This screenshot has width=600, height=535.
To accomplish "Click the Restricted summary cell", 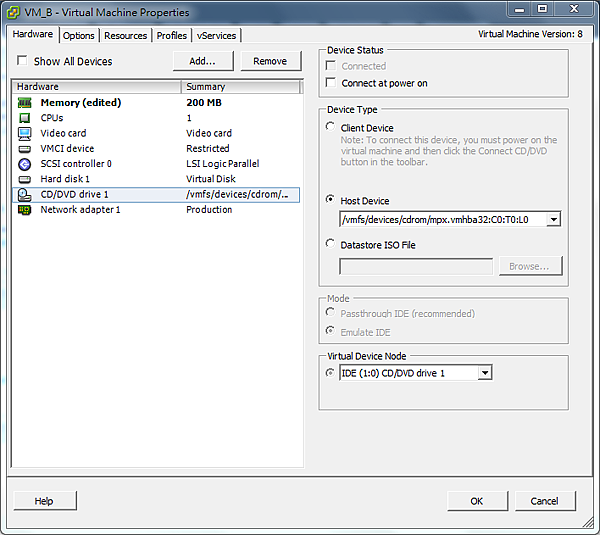I will [208, 148].
